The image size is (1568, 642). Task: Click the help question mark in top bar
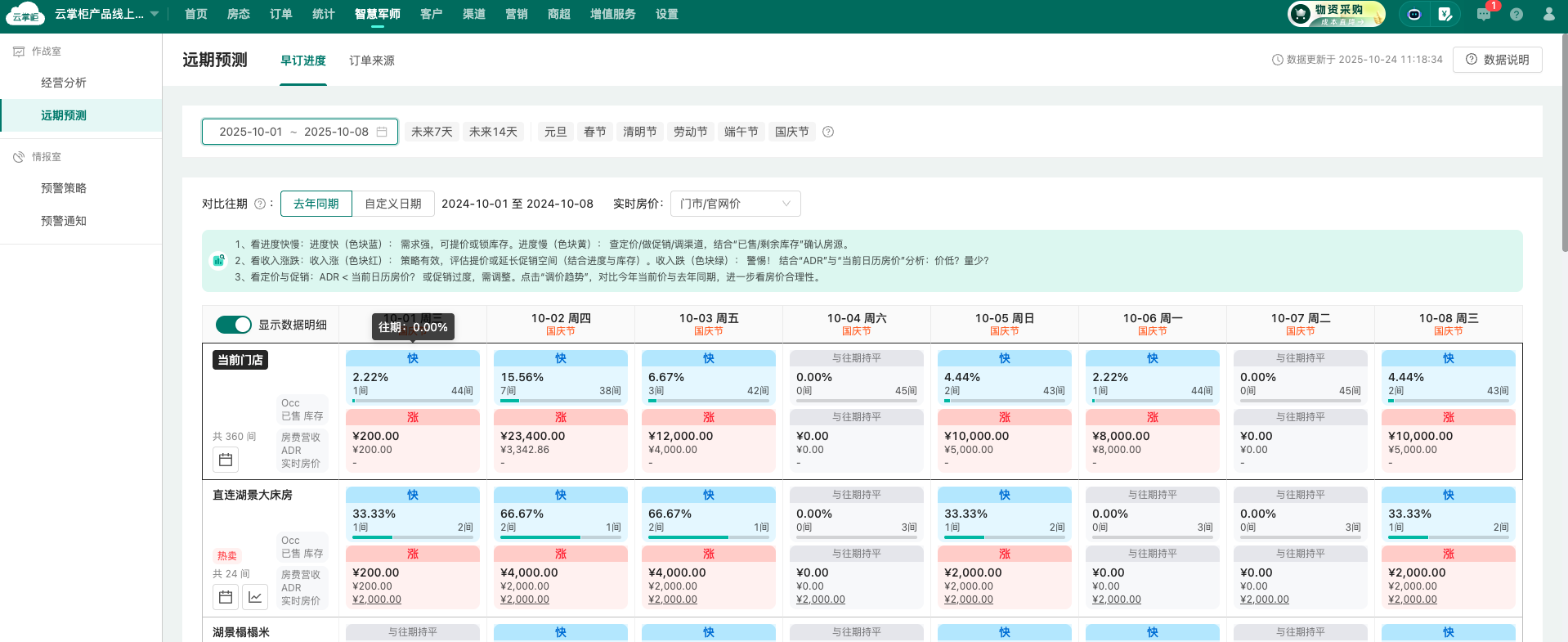click(x=1516, y=14)
